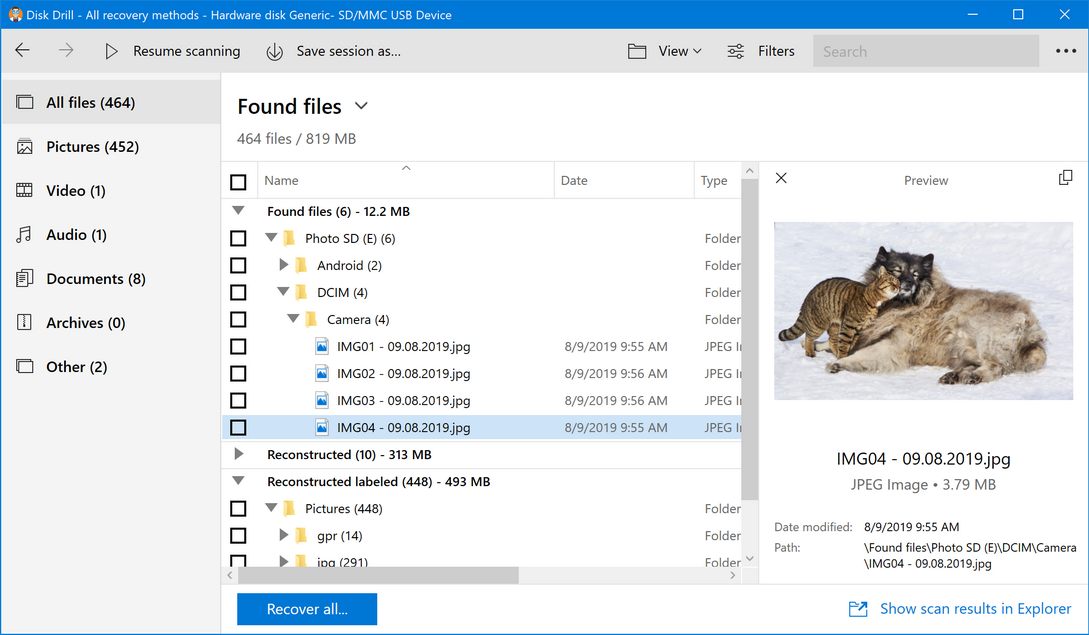Click the Video film icon
This screenshot has height=635, width=1089.
point(24,190)
